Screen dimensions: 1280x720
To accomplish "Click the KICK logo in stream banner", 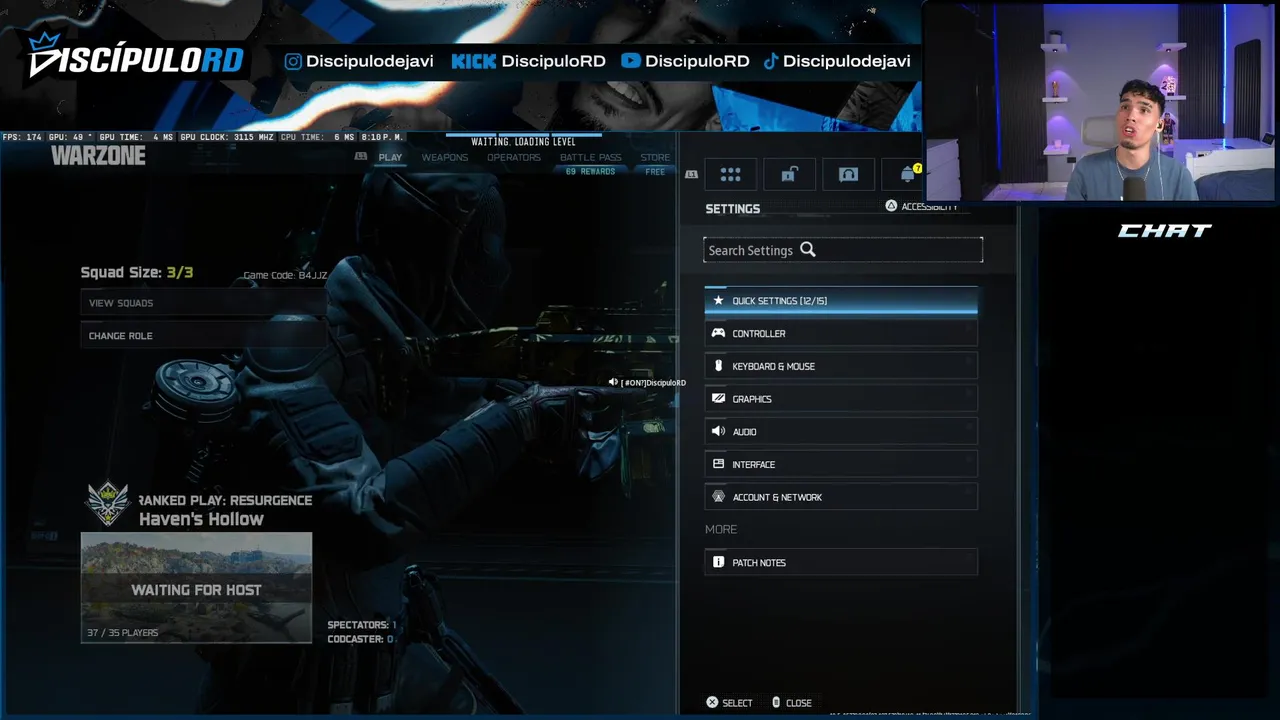I will [x=474, y=61].
